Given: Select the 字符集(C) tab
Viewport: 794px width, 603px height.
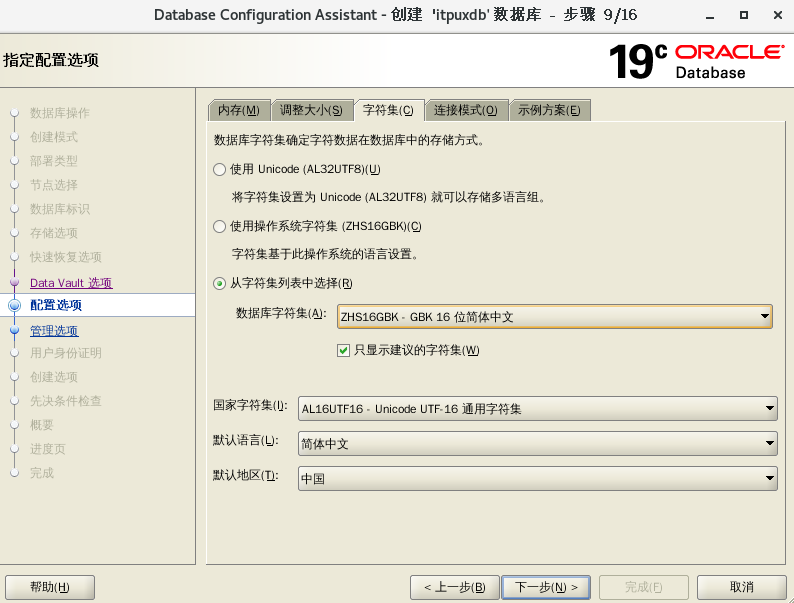Looking at the screenshot, I should pyautogui.click(x=388, y=110).
